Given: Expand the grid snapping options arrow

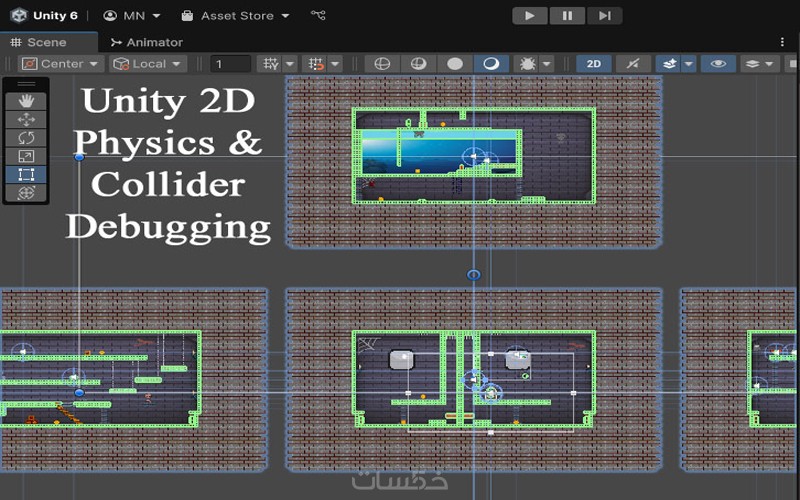Looking at the screenshot, I should [336, 64].
